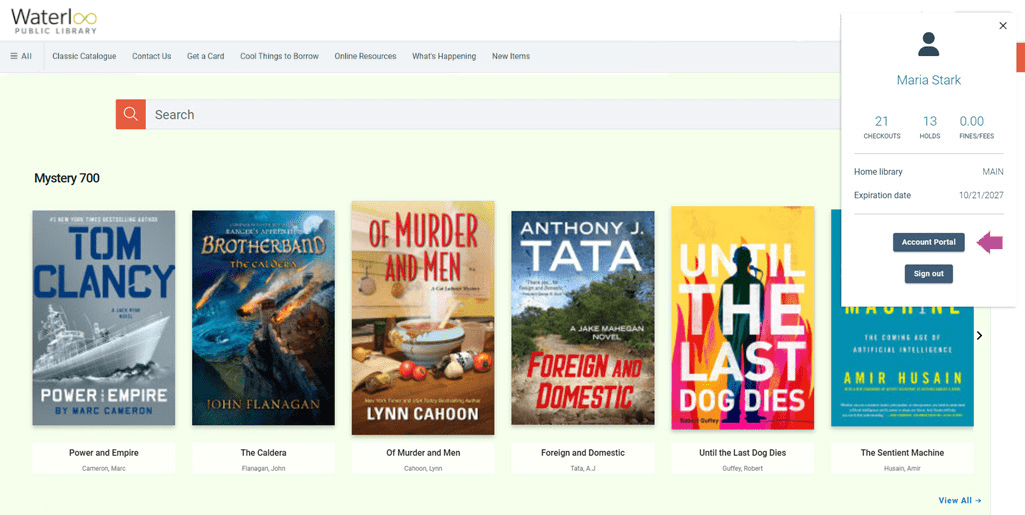Click the Waterloo Public Library logo
Image resolution: width=1025 pixels, height=515 pixels.
coord(54,21)
